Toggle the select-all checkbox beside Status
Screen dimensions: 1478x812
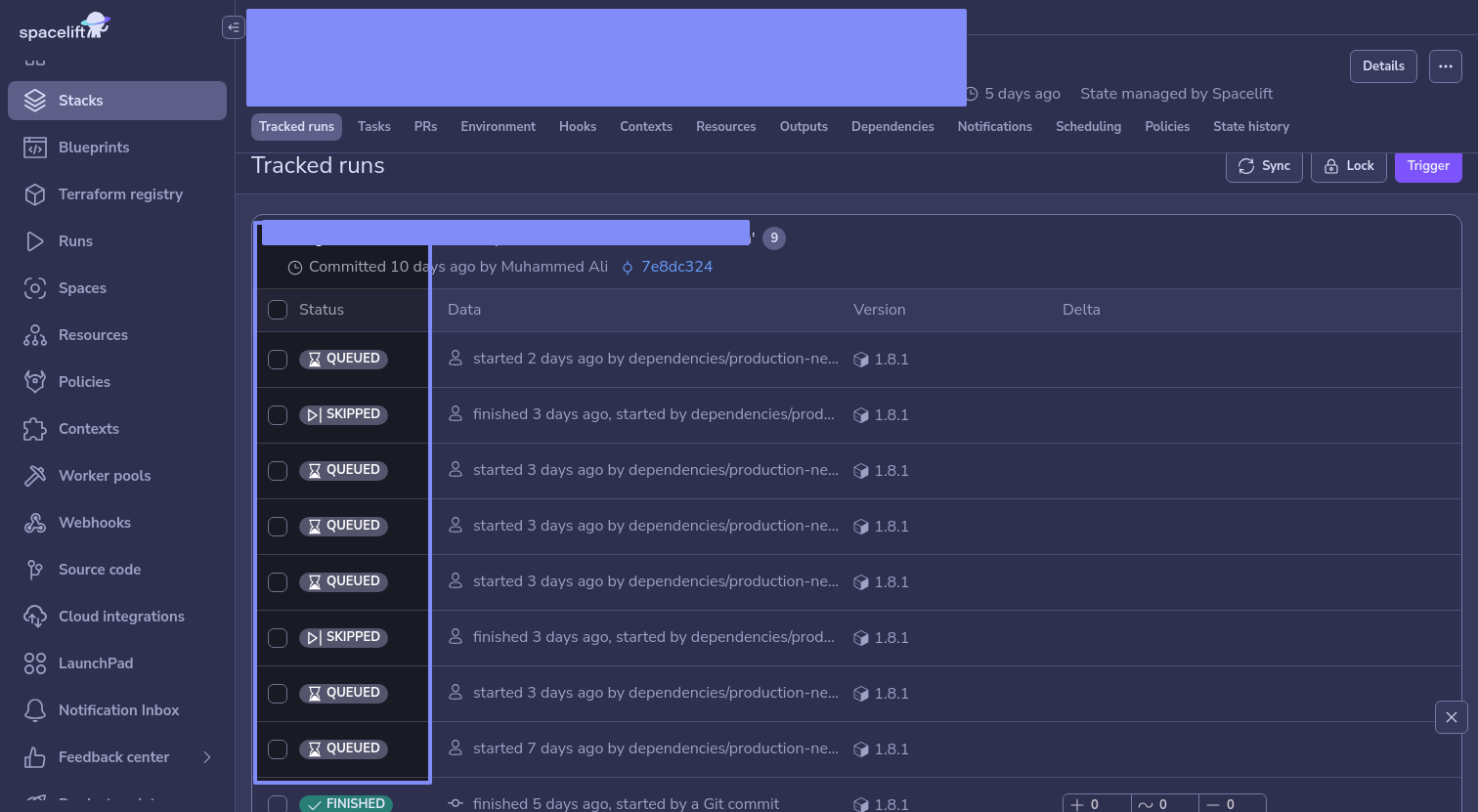tap(278, 310)
